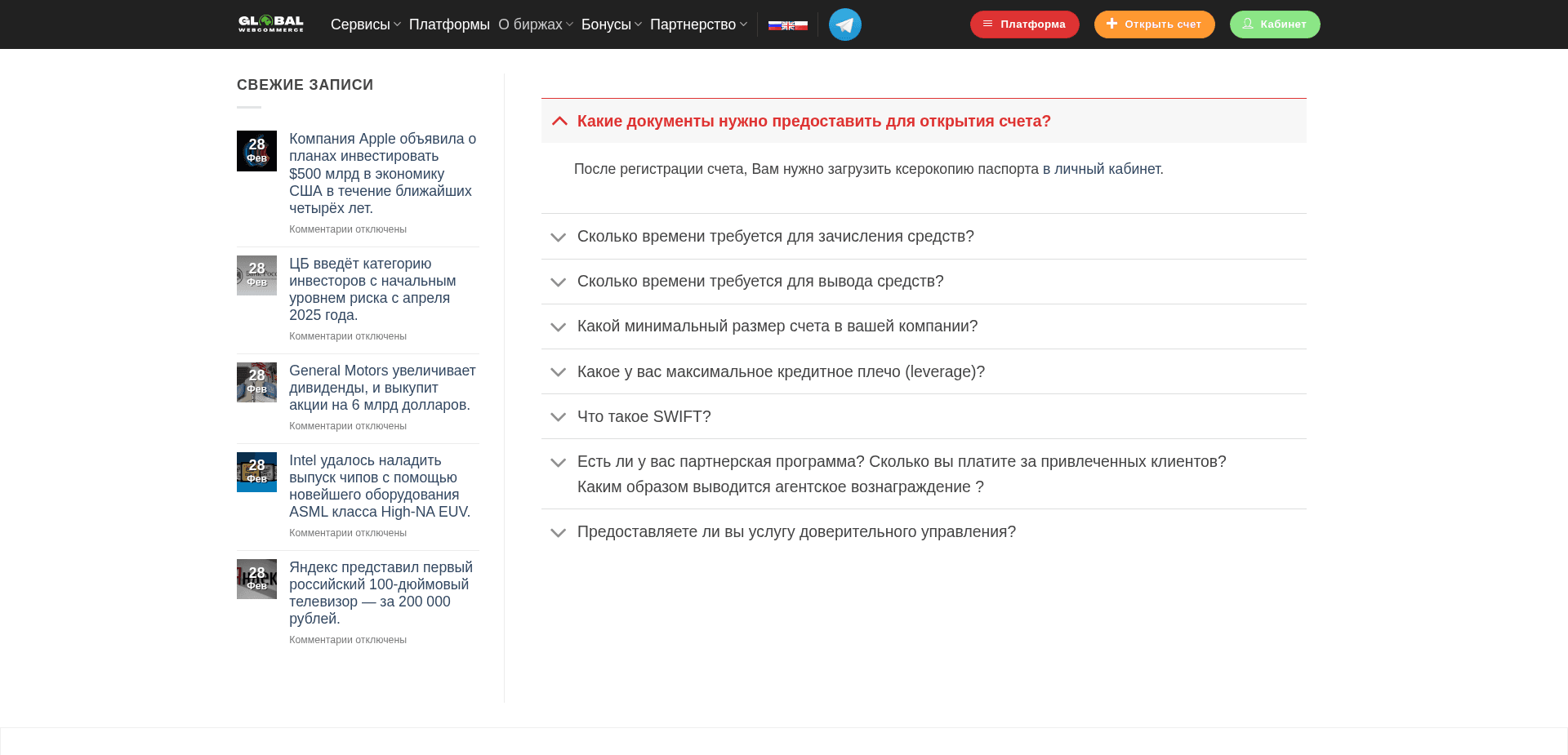
Task: Open the Партнерство menu
Action: (x=693, y=24)
